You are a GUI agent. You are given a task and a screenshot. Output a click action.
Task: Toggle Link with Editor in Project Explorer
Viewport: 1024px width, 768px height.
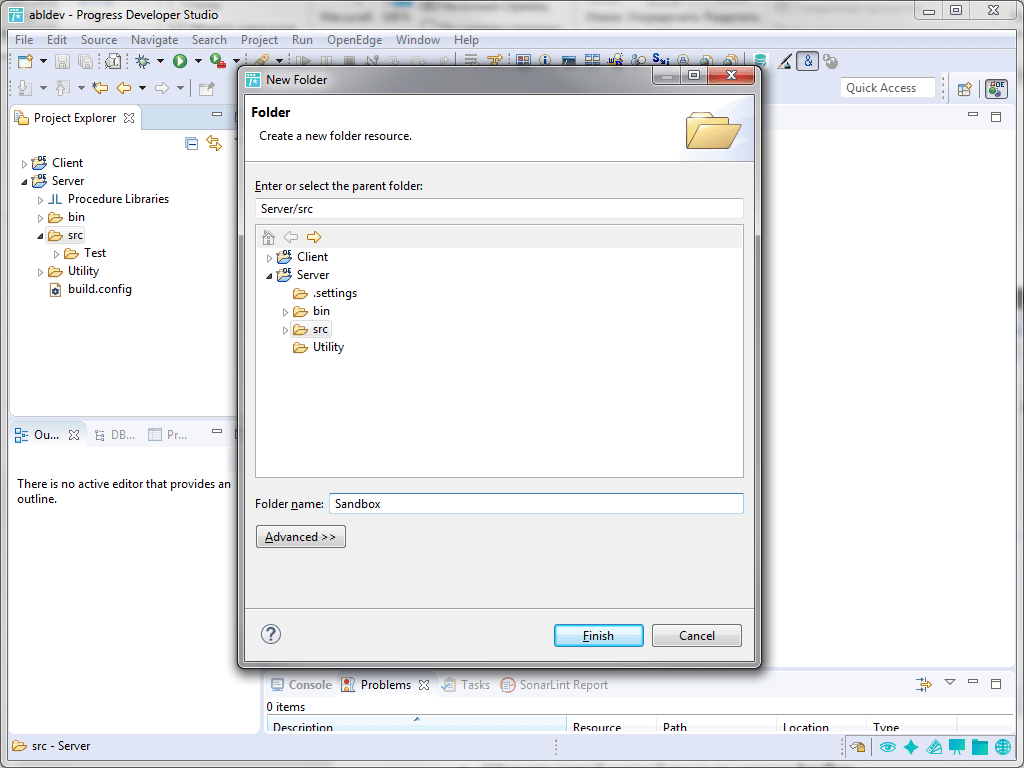click(x=214, y=142)
